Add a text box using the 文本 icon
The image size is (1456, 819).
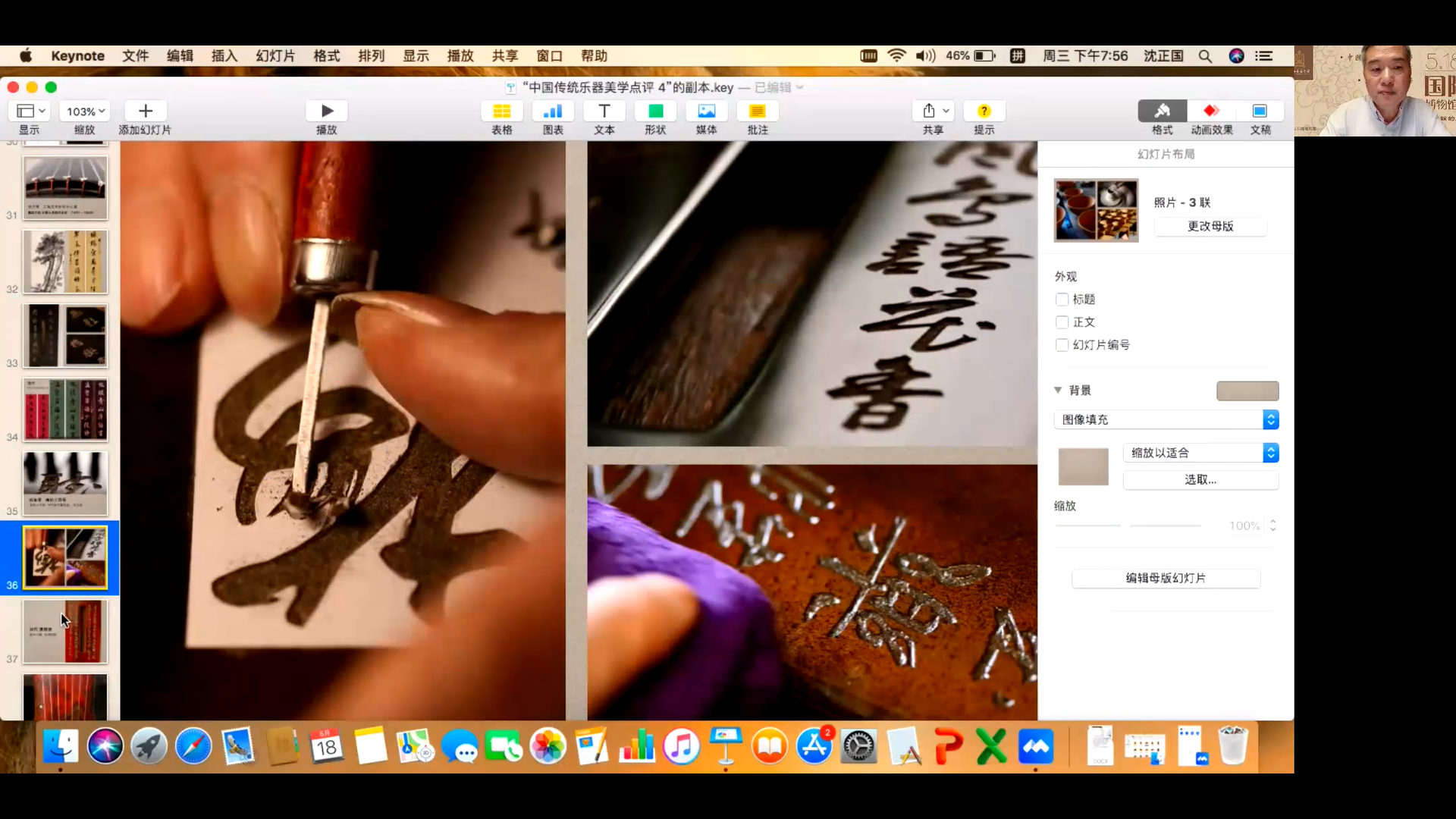click(x=604, y=111)
